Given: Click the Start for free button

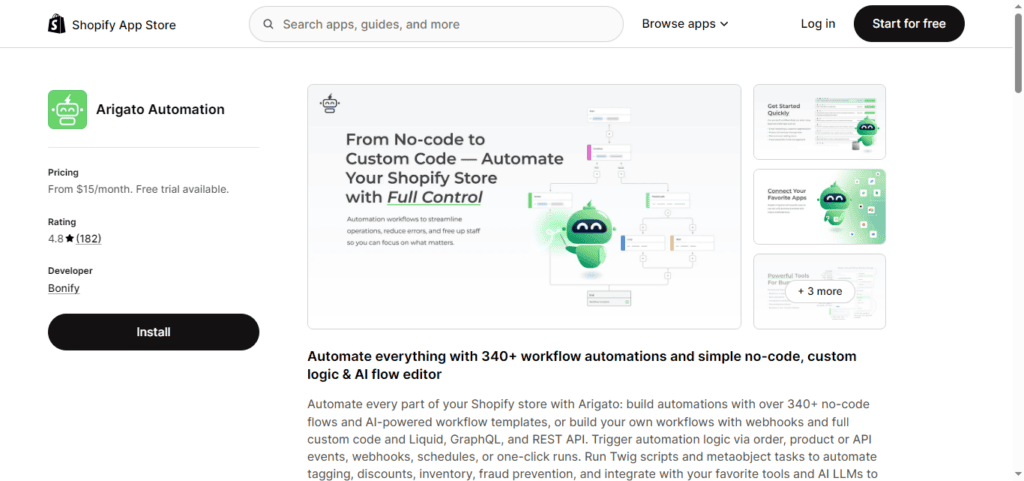Looking at the screenshot, I should (908, 23).
